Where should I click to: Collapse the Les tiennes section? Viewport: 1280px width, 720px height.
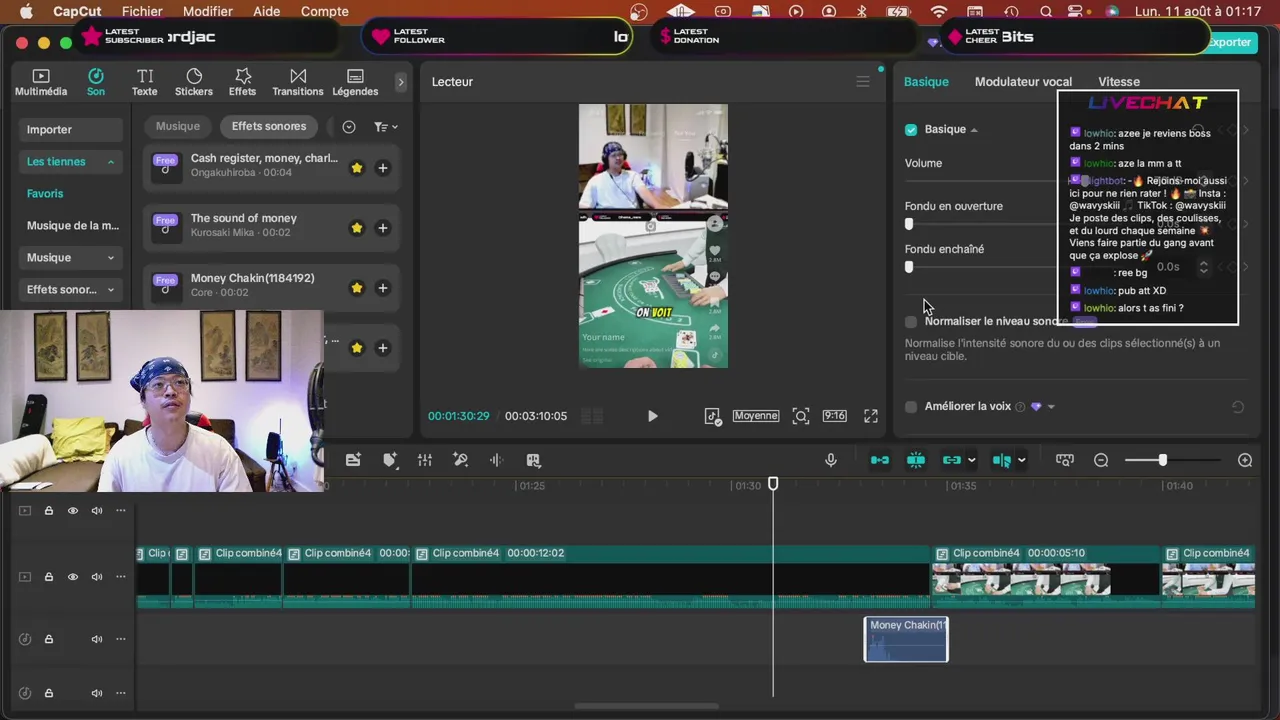pyautogui.click(x=111, y=162)
